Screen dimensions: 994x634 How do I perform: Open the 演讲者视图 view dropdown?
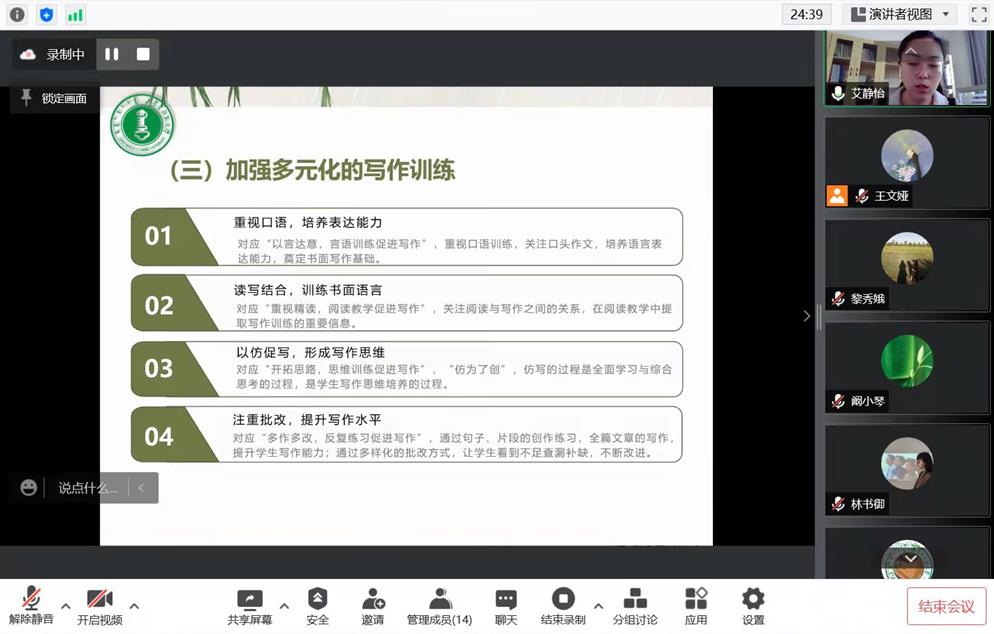point(899,14)
